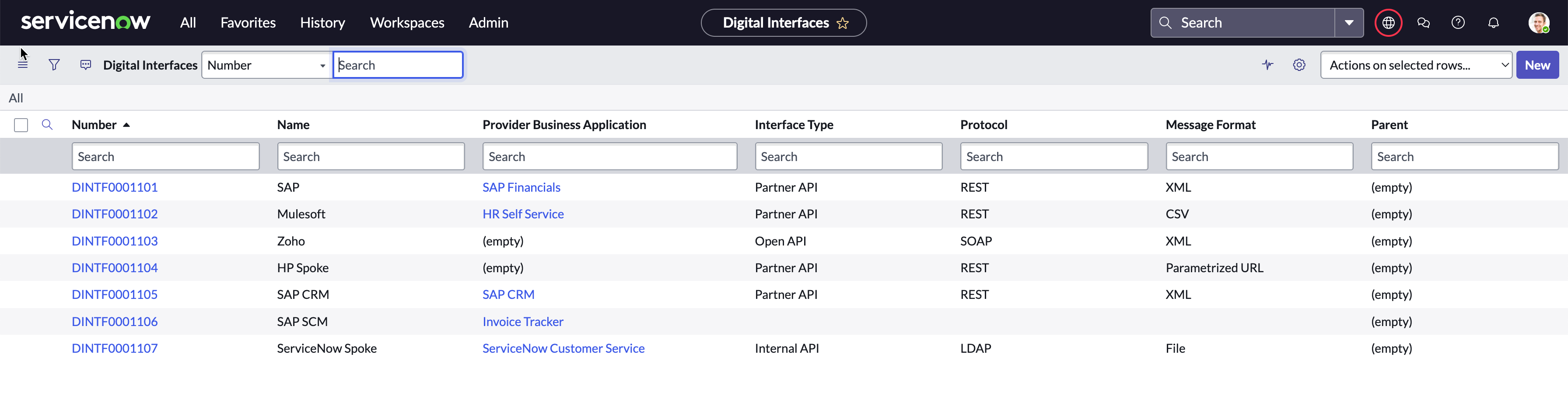Sort by the Protocol column header

click(x=983, y=124)
